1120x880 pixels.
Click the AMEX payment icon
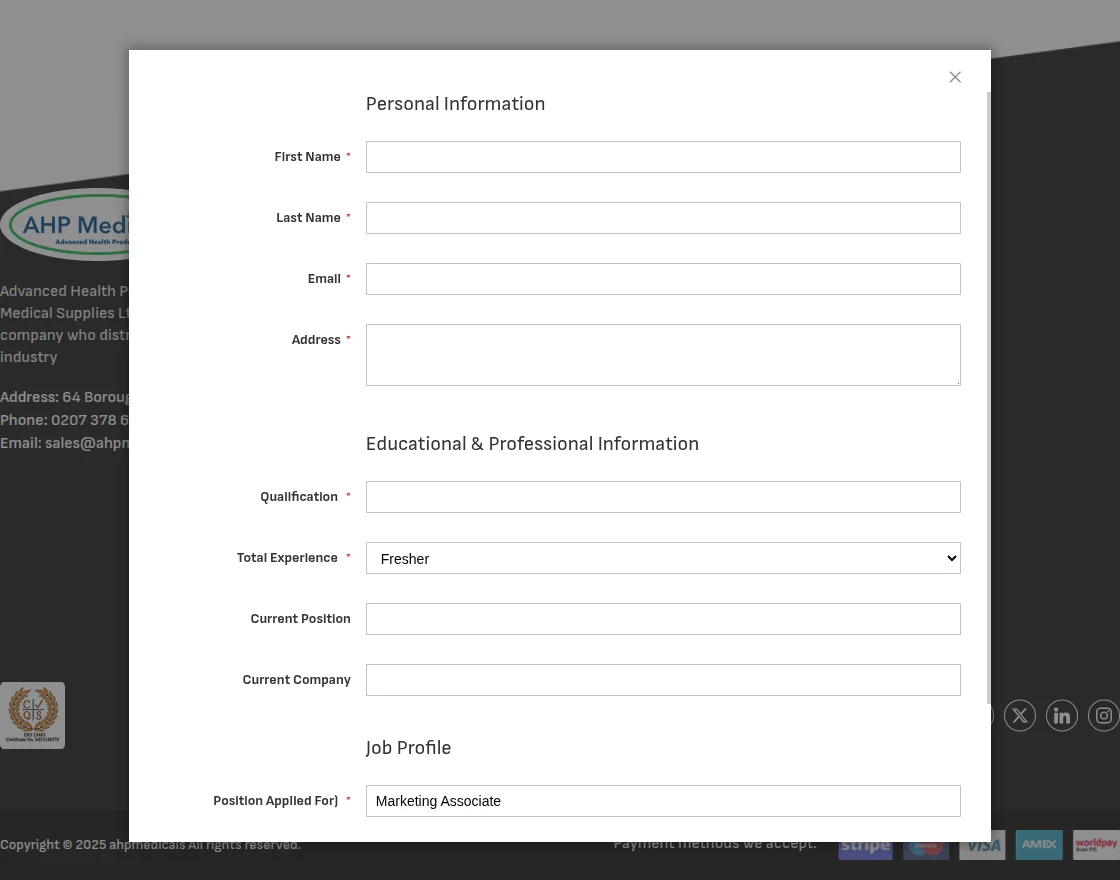coord(1039,845)
